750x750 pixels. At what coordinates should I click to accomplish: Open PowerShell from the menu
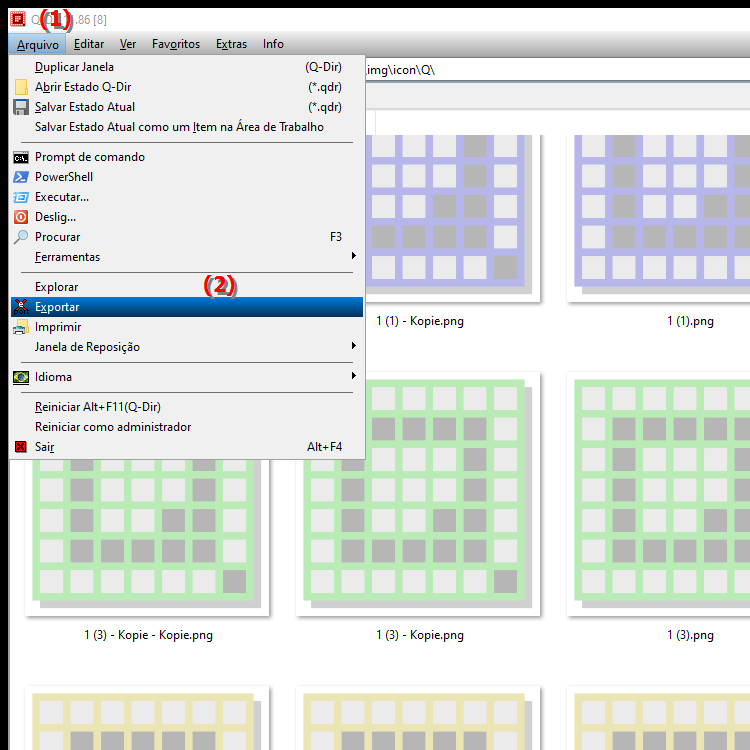pyautogui.click(x=187, y=177)
